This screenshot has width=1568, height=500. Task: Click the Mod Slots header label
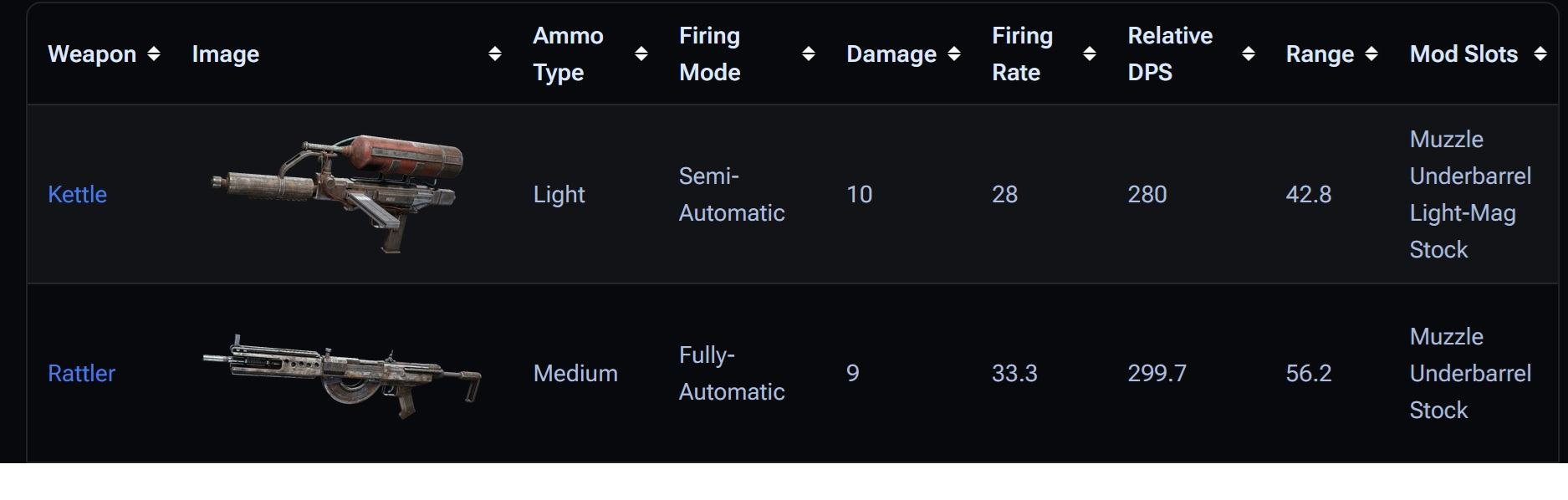1463,54
